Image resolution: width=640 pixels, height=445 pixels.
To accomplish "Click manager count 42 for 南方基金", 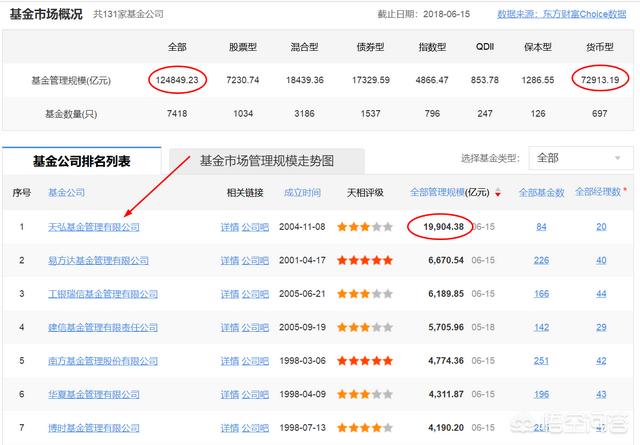I will coord(601,361).
